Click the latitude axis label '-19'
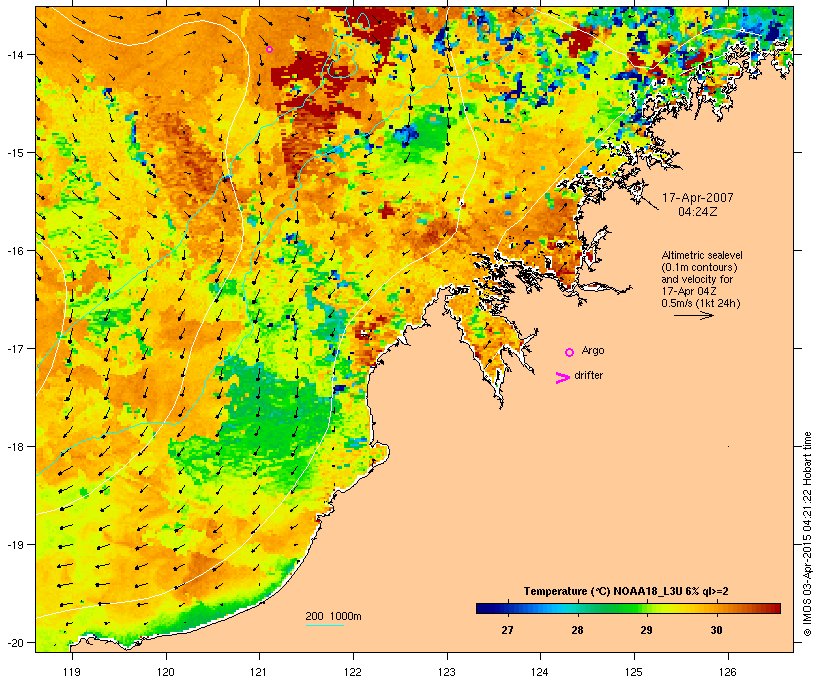Screen dimensions: 820x680 tap(14, 545)
